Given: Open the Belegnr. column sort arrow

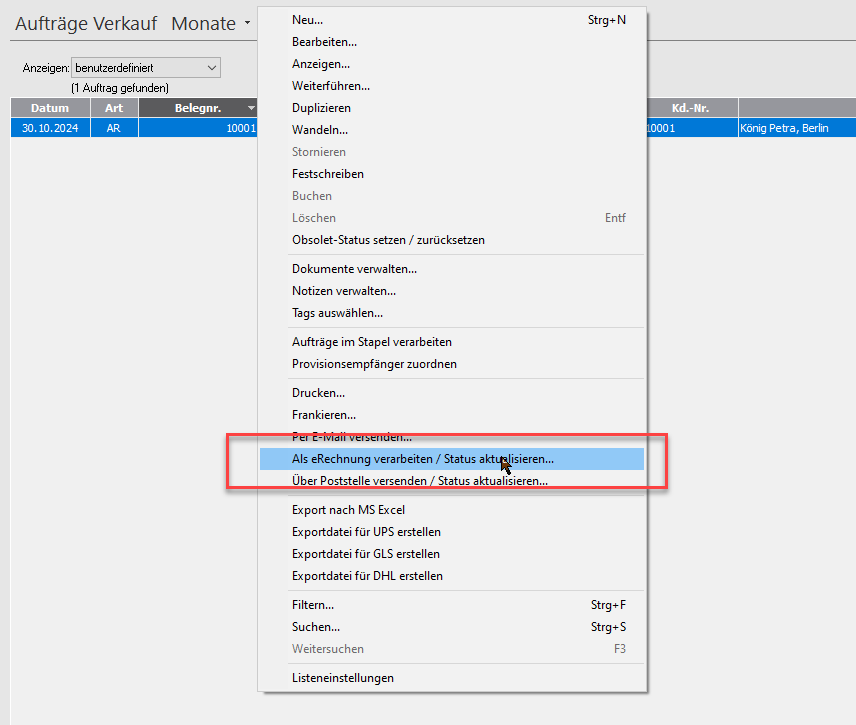Looking at the screenshot, I should pos(251,108).
